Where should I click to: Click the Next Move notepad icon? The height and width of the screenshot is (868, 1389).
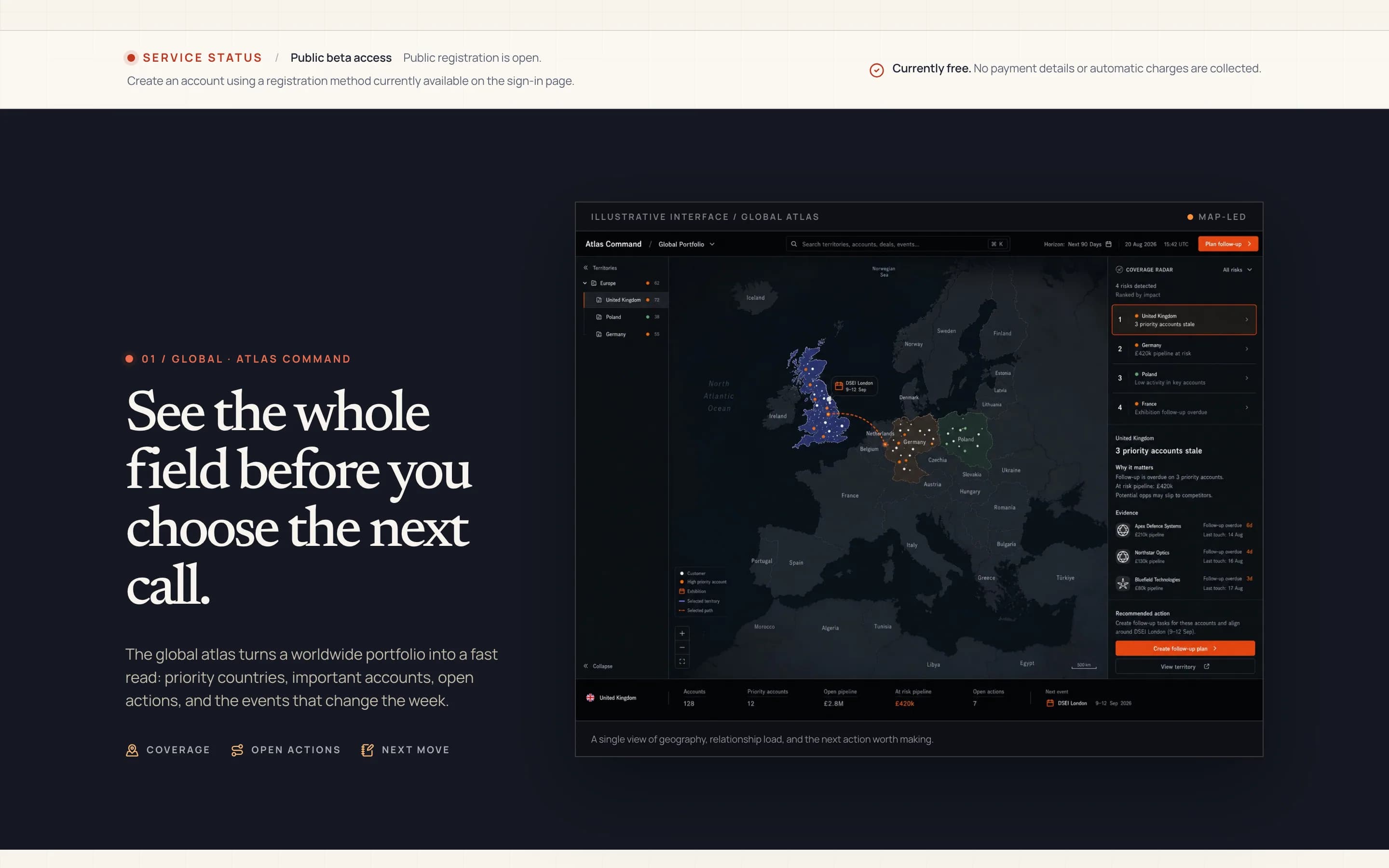[368, 750]
